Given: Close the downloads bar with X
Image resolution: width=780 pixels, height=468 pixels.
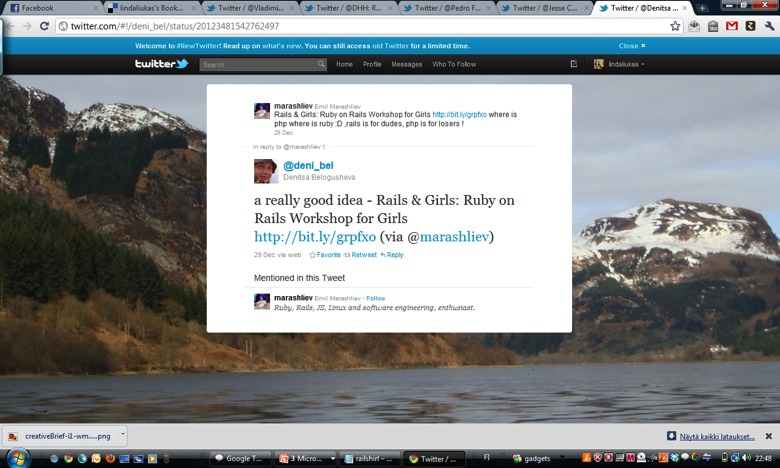Looking at the screenshot, I should tap(769, 436).
